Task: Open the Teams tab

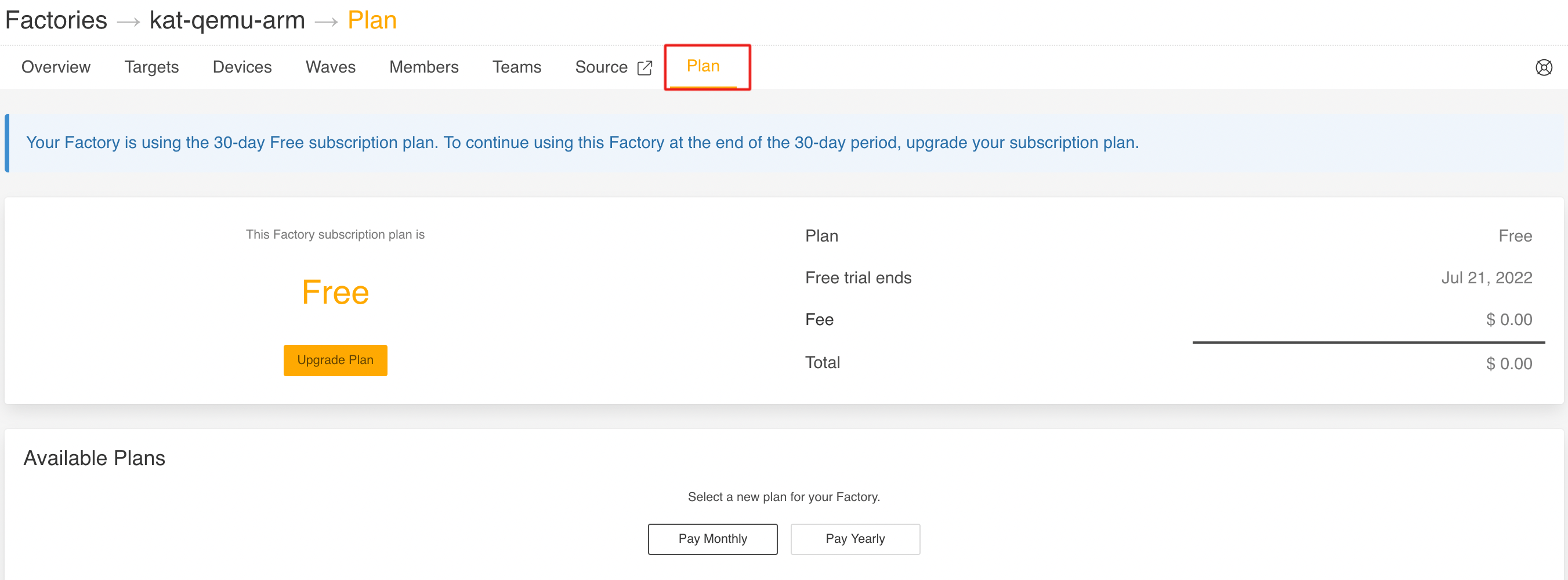Action: click(516, 67)
